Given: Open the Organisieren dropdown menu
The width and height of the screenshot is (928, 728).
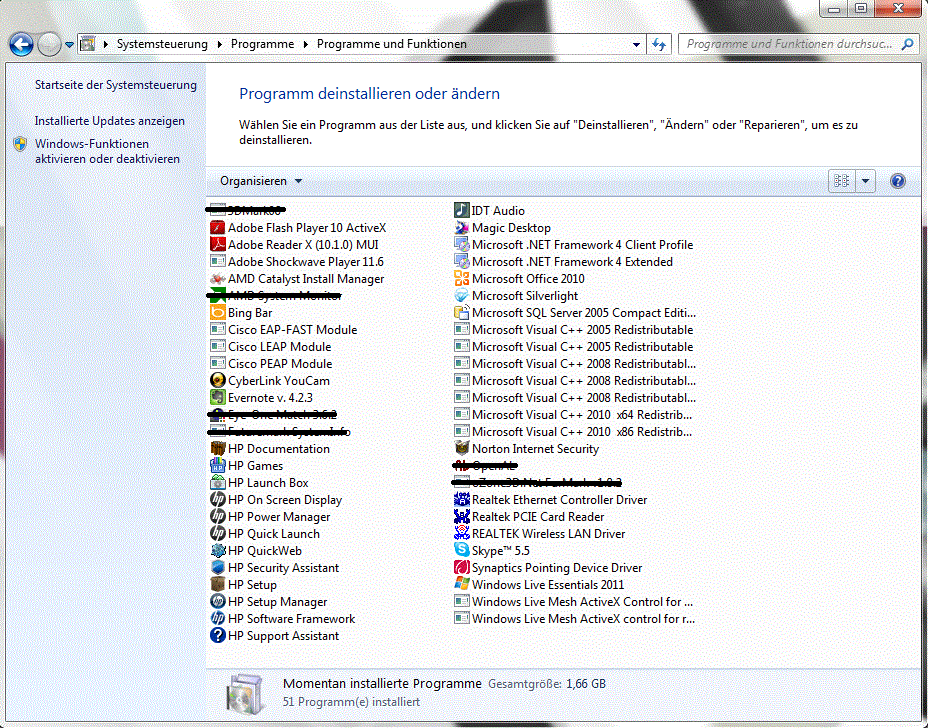Looking at the screenshot, I should [x=260, y=181].
